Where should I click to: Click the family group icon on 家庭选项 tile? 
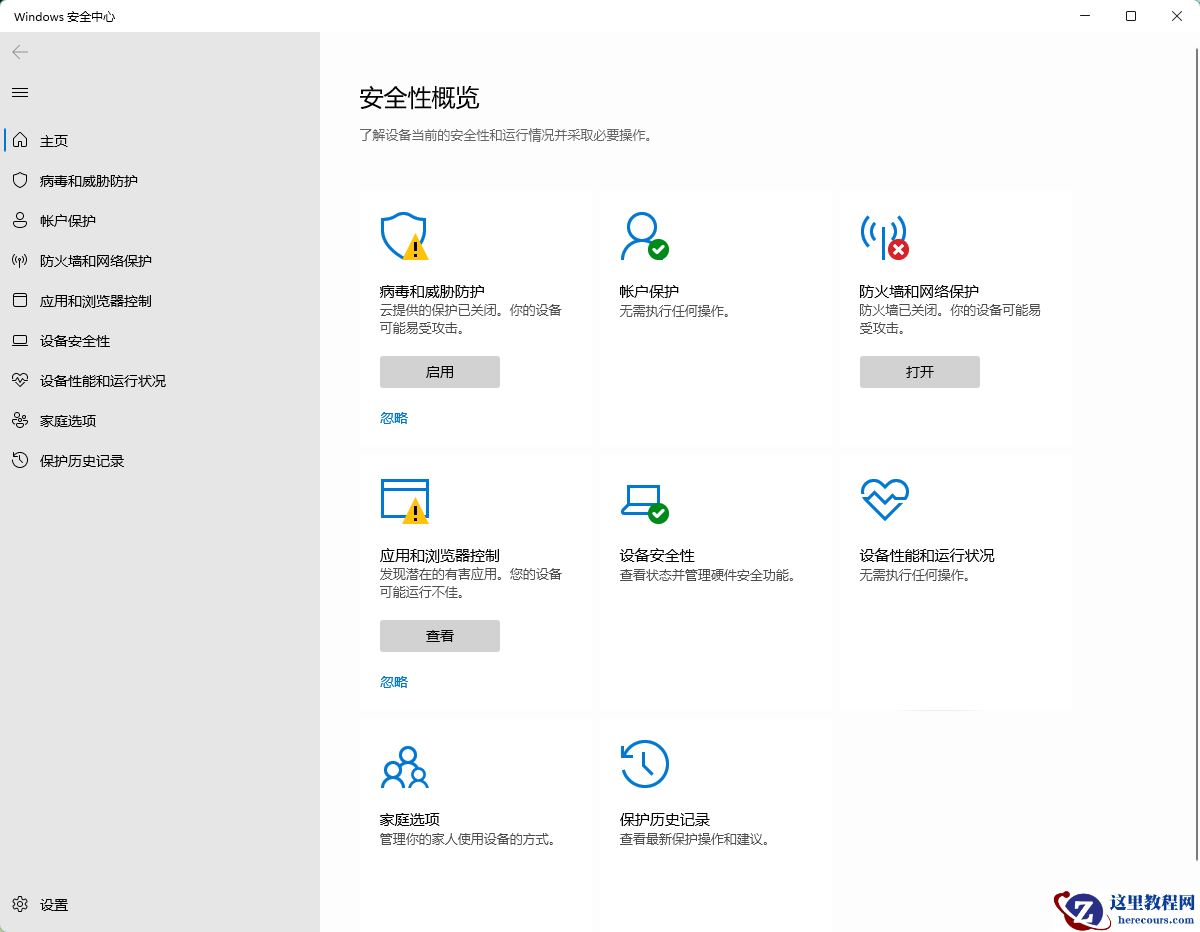(405, 767)
